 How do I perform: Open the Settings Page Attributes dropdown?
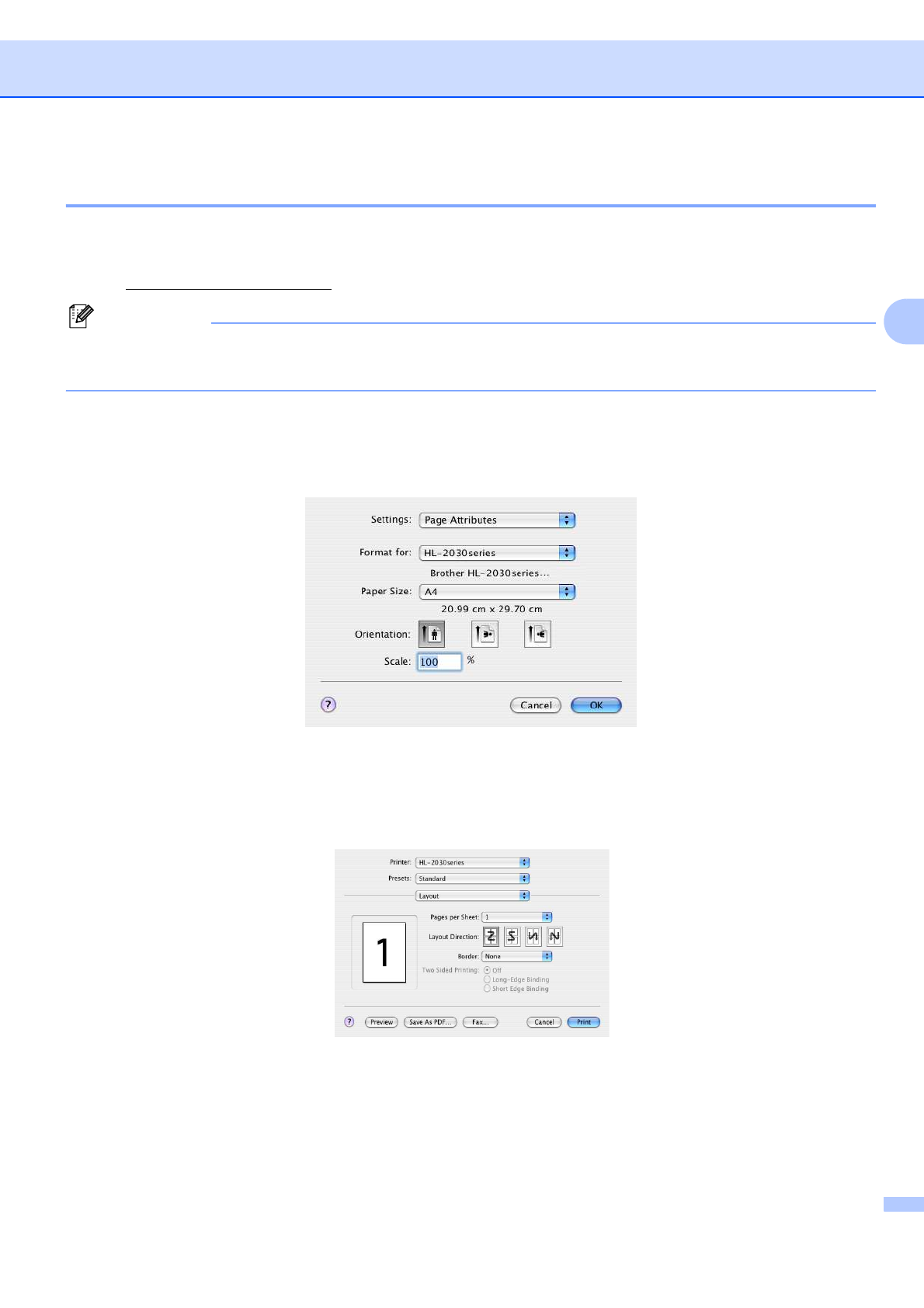[x=497, y=520]
